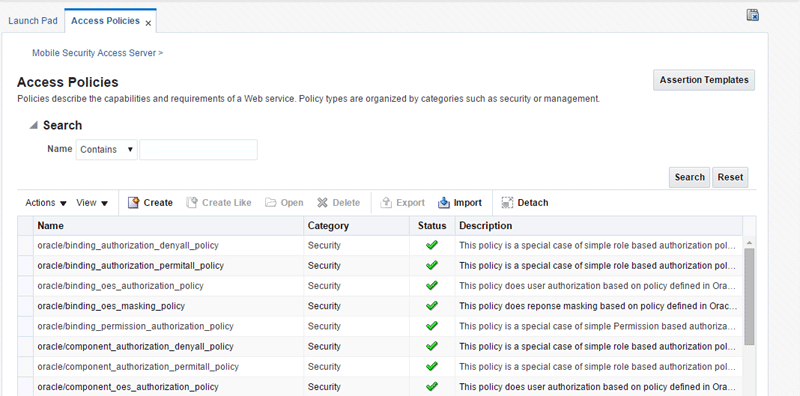Viewport: 800px width, 396px height.
Task: Click Security category of binding_oes_masking_policy row
Action: 324,306
